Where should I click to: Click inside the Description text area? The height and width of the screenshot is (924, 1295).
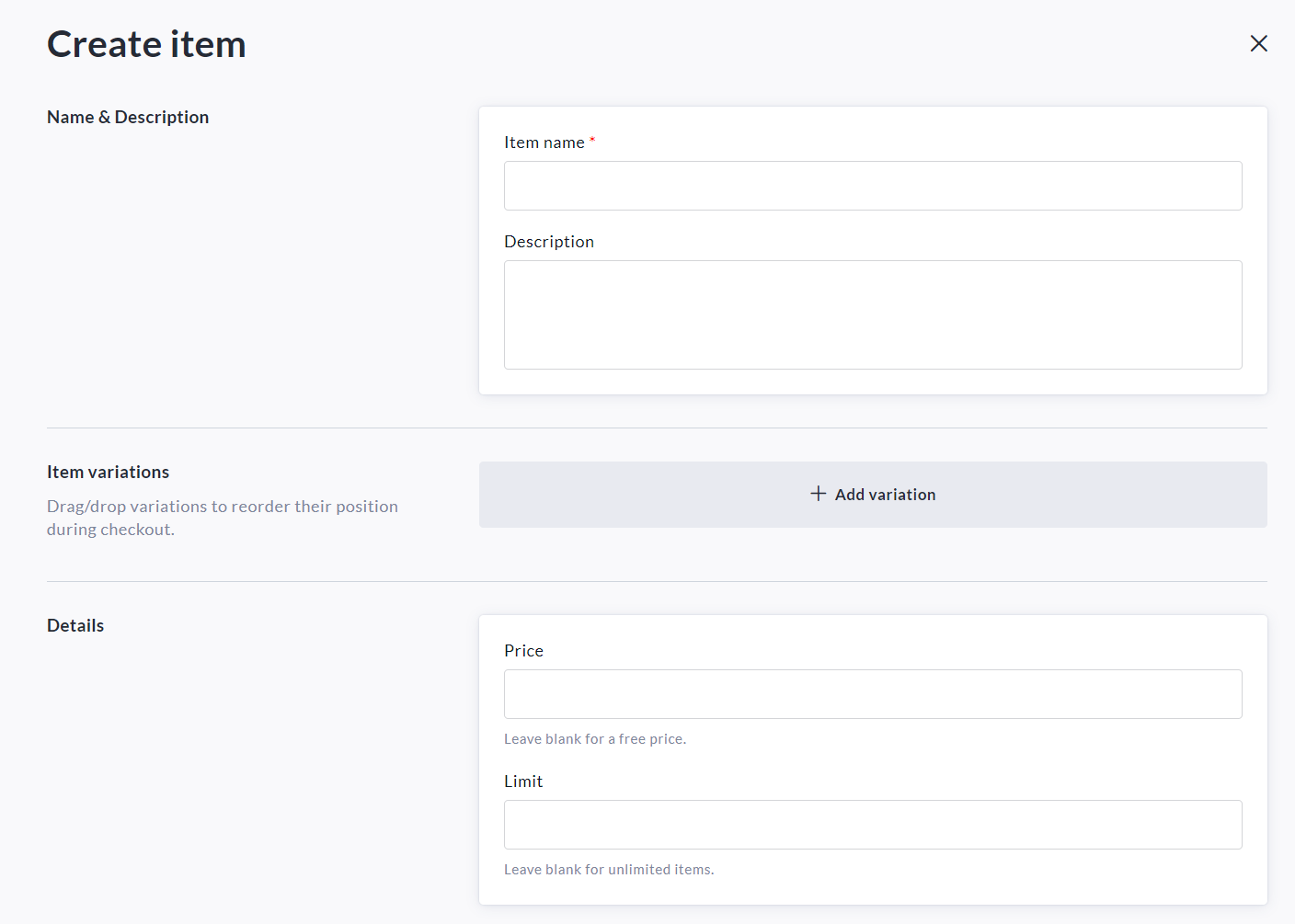click(x=872, y=314)
